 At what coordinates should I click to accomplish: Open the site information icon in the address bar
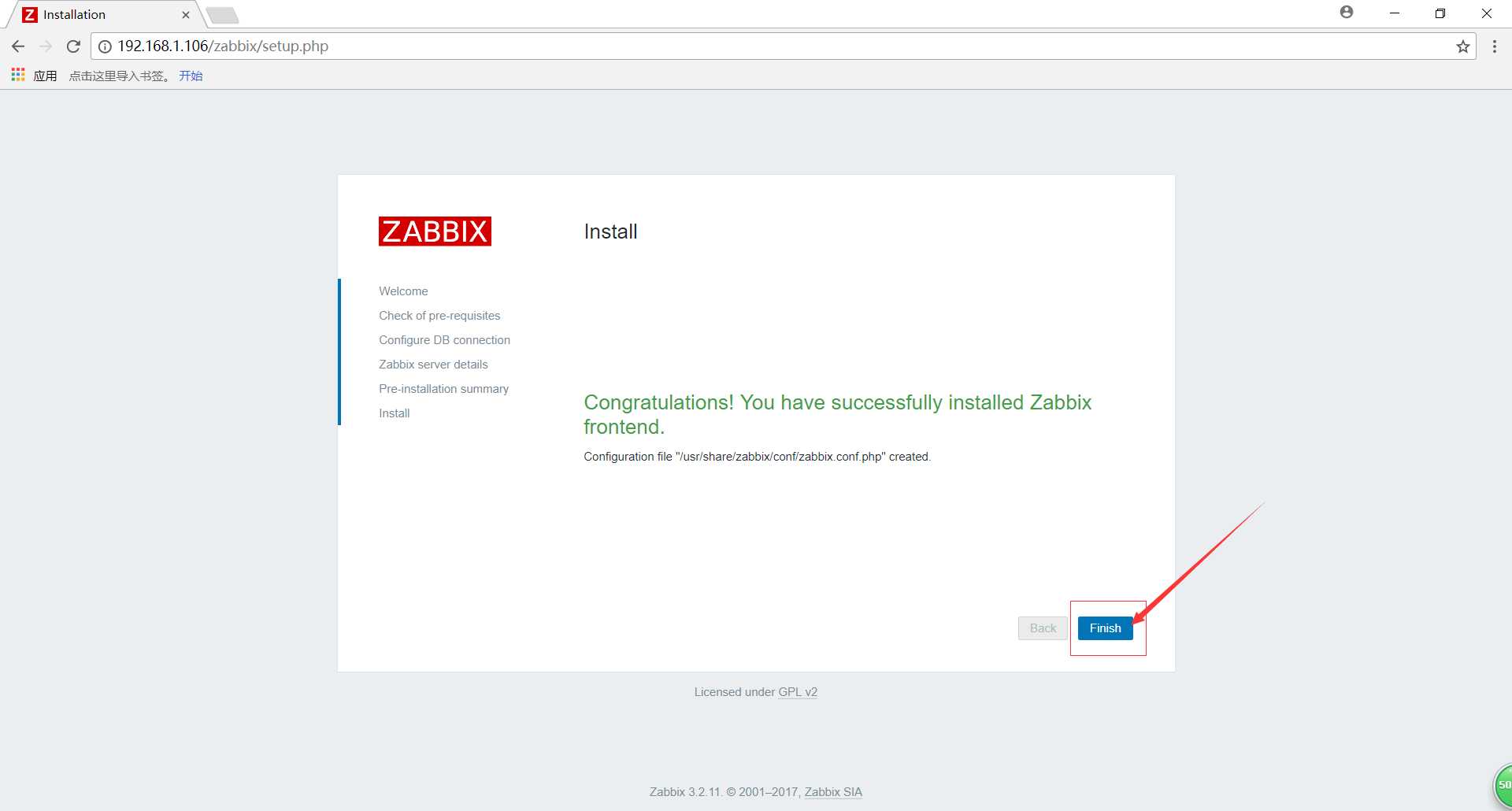click(x=105, y=46)
